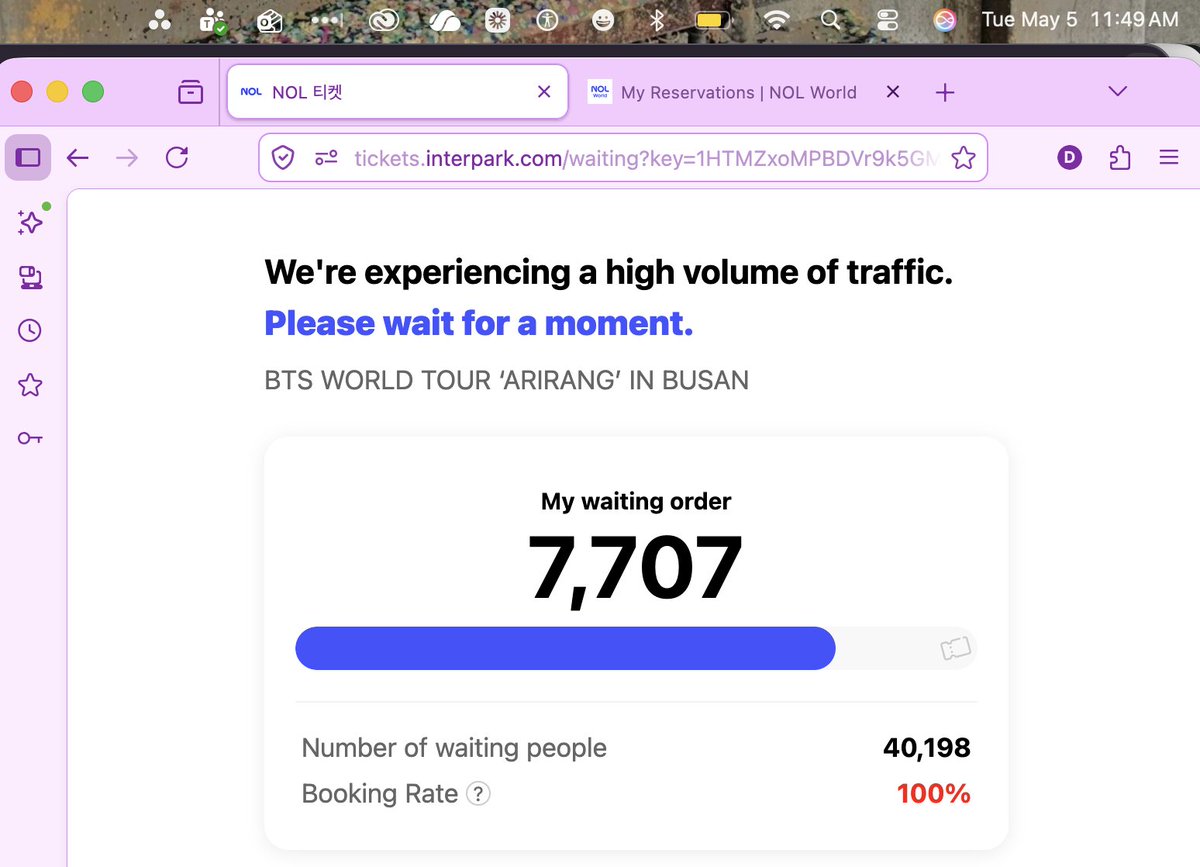Image resolution: width=1200 pixels, height=867 pixels.
Task: Open synced tabs in sidebar
Action: [30, 277]
